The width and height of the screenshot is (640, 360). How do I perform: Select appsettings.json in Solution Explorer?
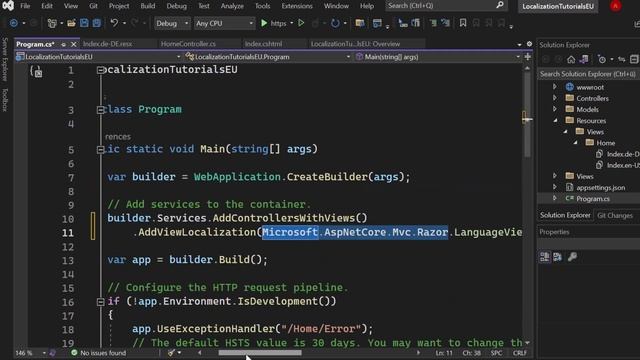[x=600, y=188]
